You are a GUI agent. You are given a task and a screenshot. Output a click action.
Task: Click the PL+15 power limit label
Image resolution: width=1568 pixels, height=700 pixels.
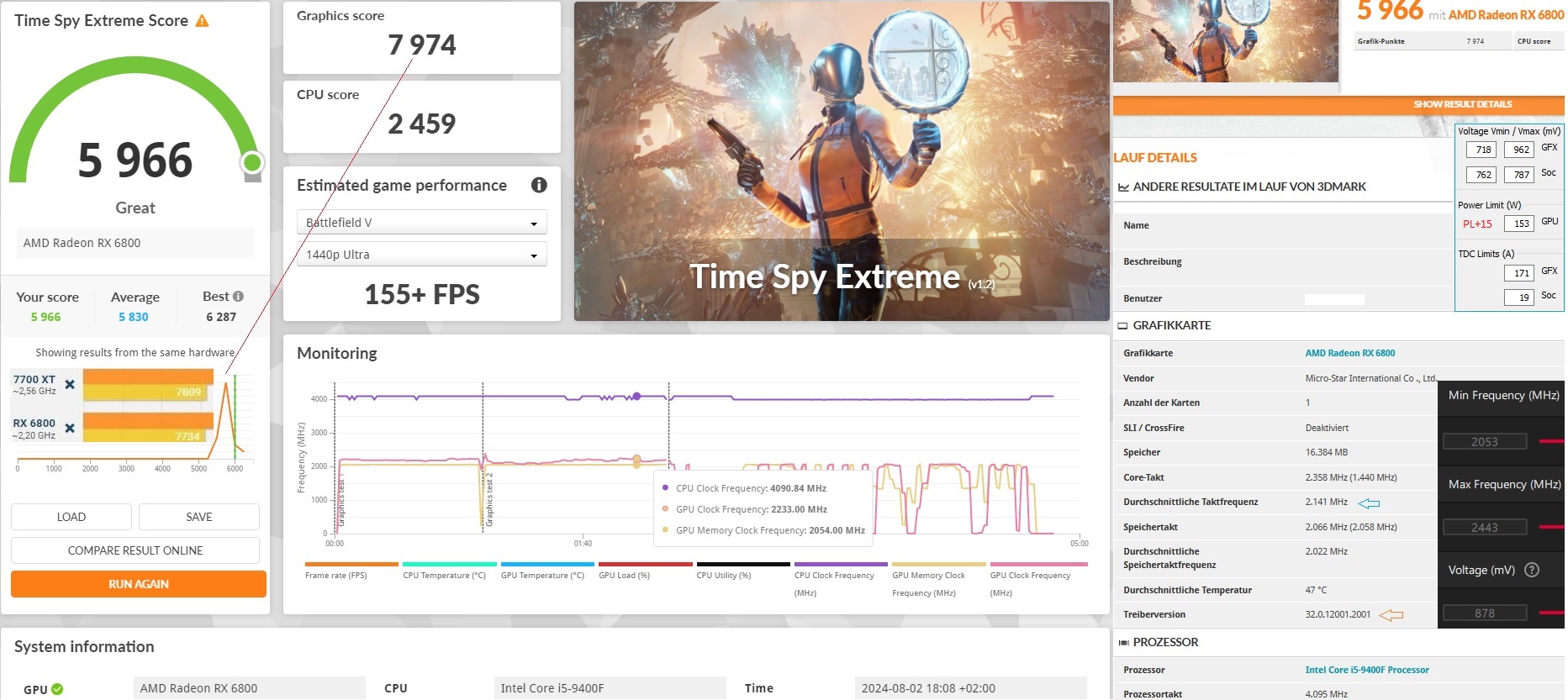click(1477, 224)
